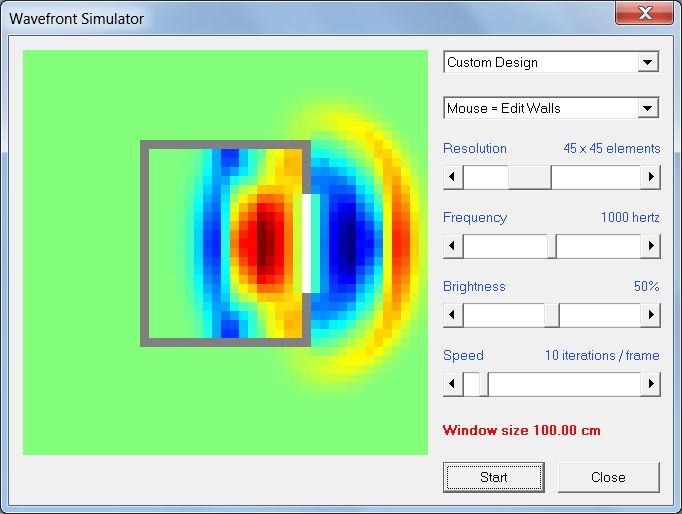Image resolution: width=682 pixels, height=514 pixels.
Task: Click the gray bottom wall of the box
Action: pyautogui.click(x=225, y=342)
